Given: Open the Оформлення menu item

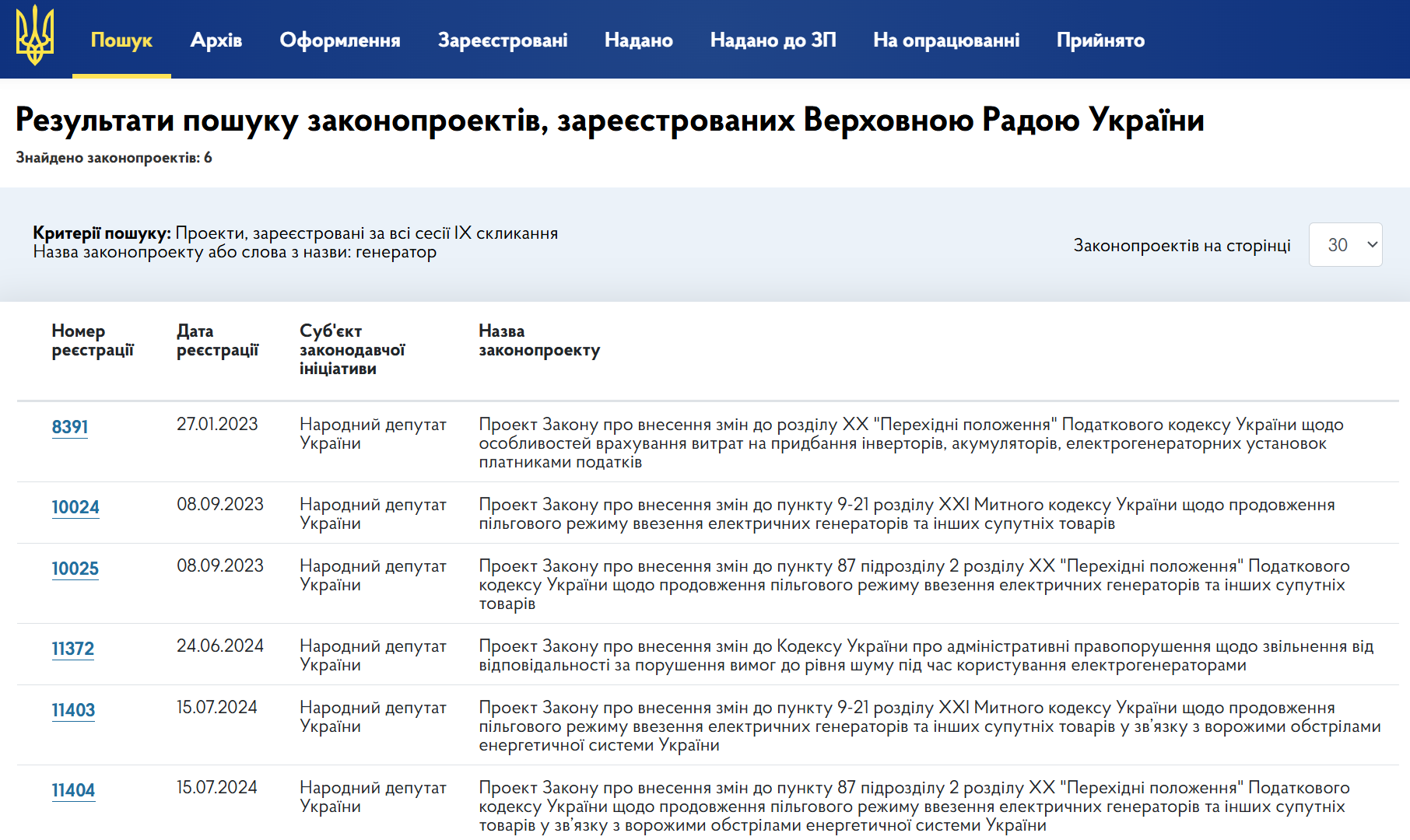Looking at the screenshot, I should coord(340,40).
